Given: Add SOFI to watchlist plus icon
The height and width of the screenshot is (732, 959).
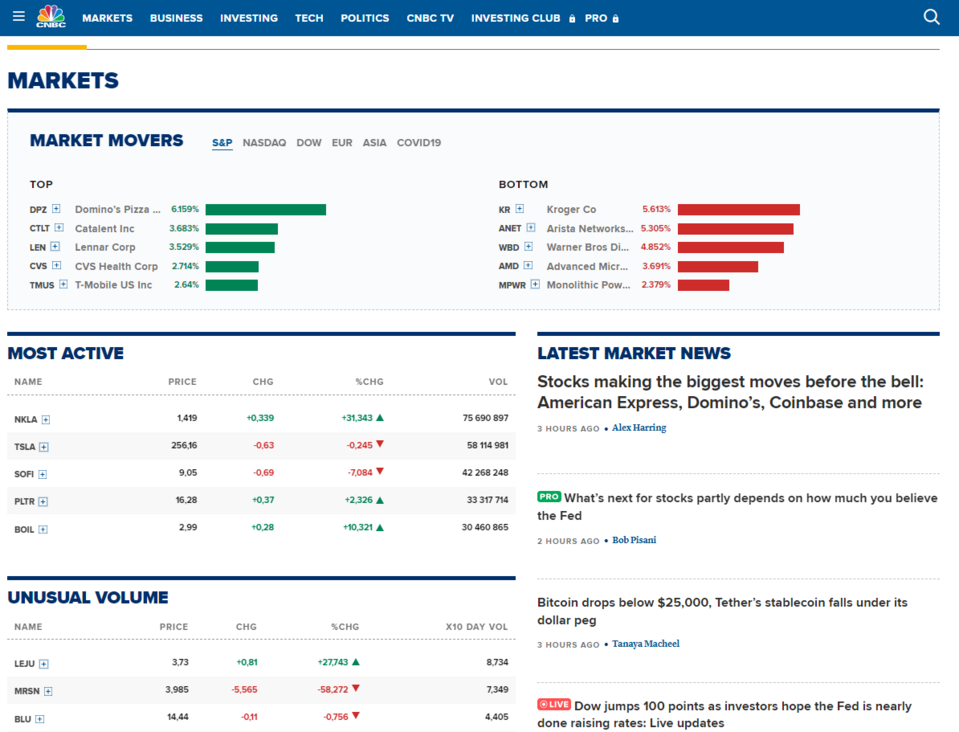Looking at the screenshot, I should click(42, 475).
